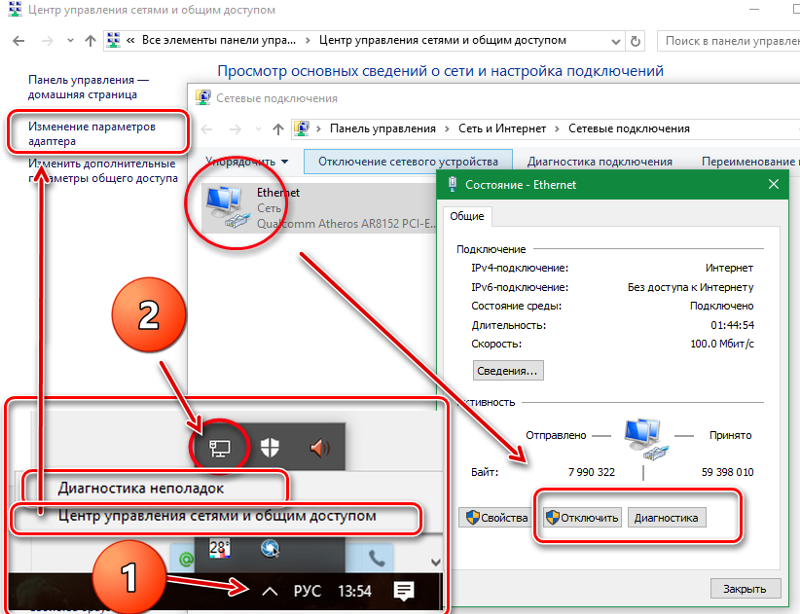Click back arrow in Сетевые подключения window
Viewport: 800px width, 614px height.
click(x=207, y=129)
